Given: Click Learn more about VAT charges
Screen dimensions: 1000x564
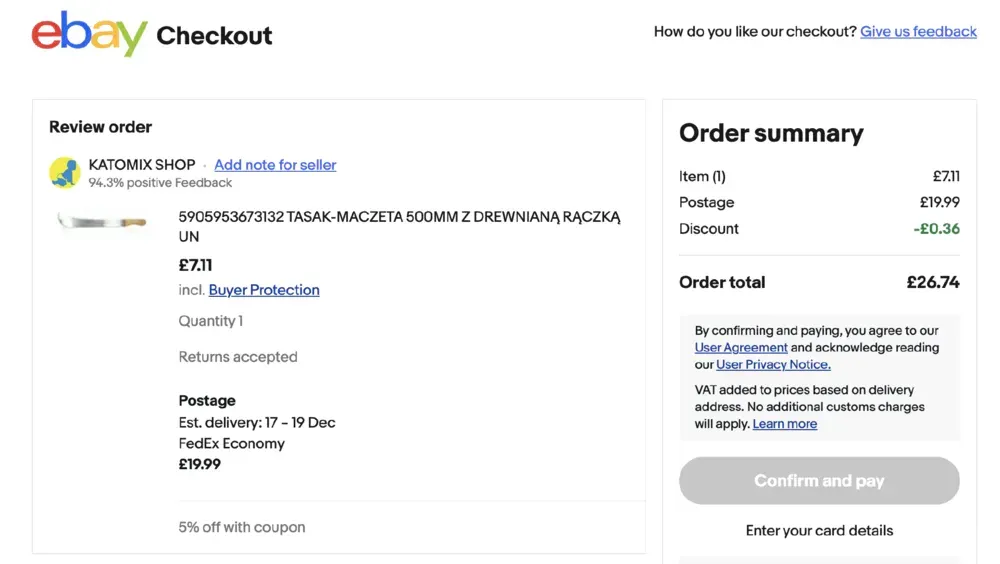Looking at the screenshot, I should click(x=784, y=424).
